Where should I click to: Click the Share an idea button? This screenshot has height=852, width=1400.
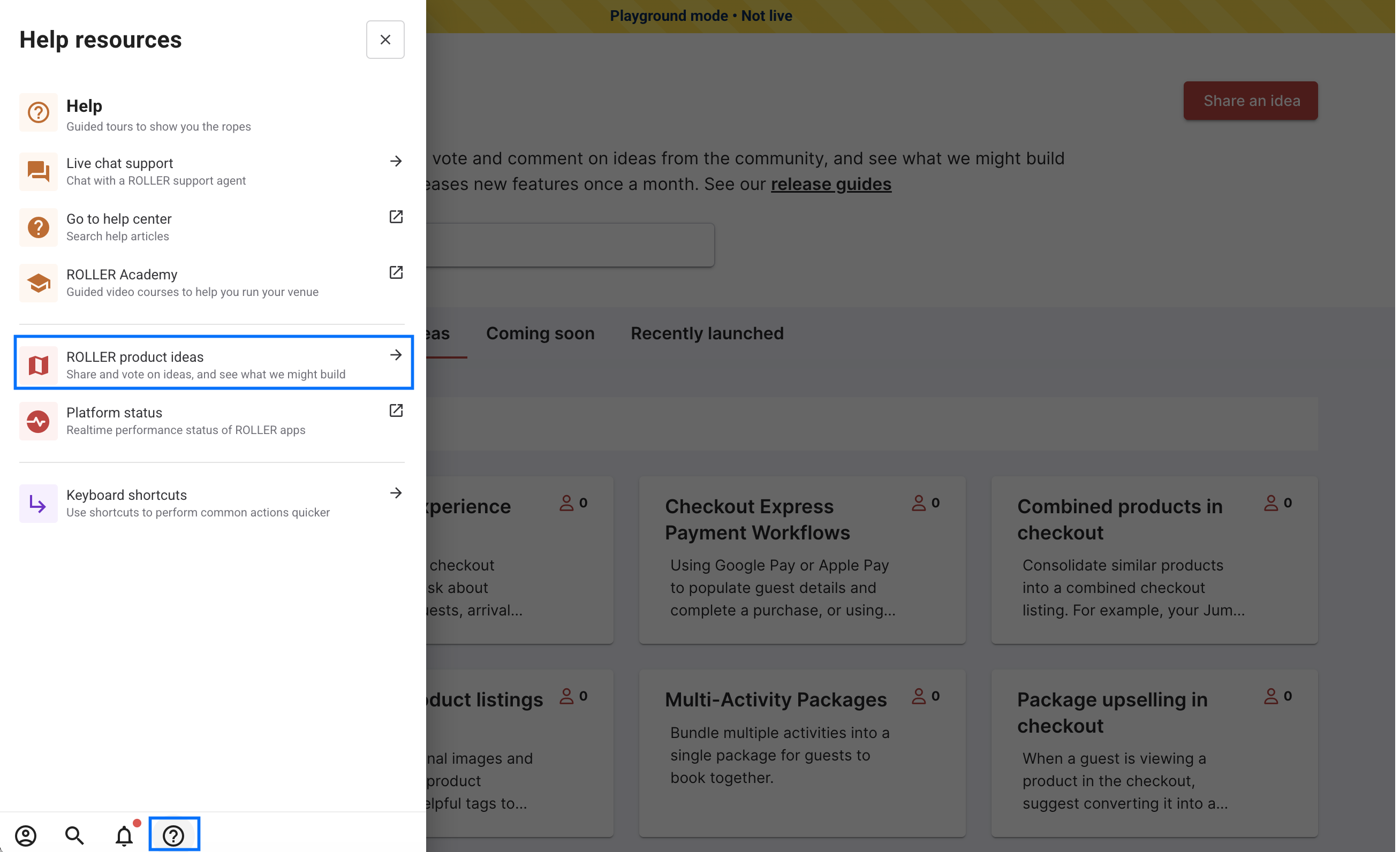(x=1251, y=101)
